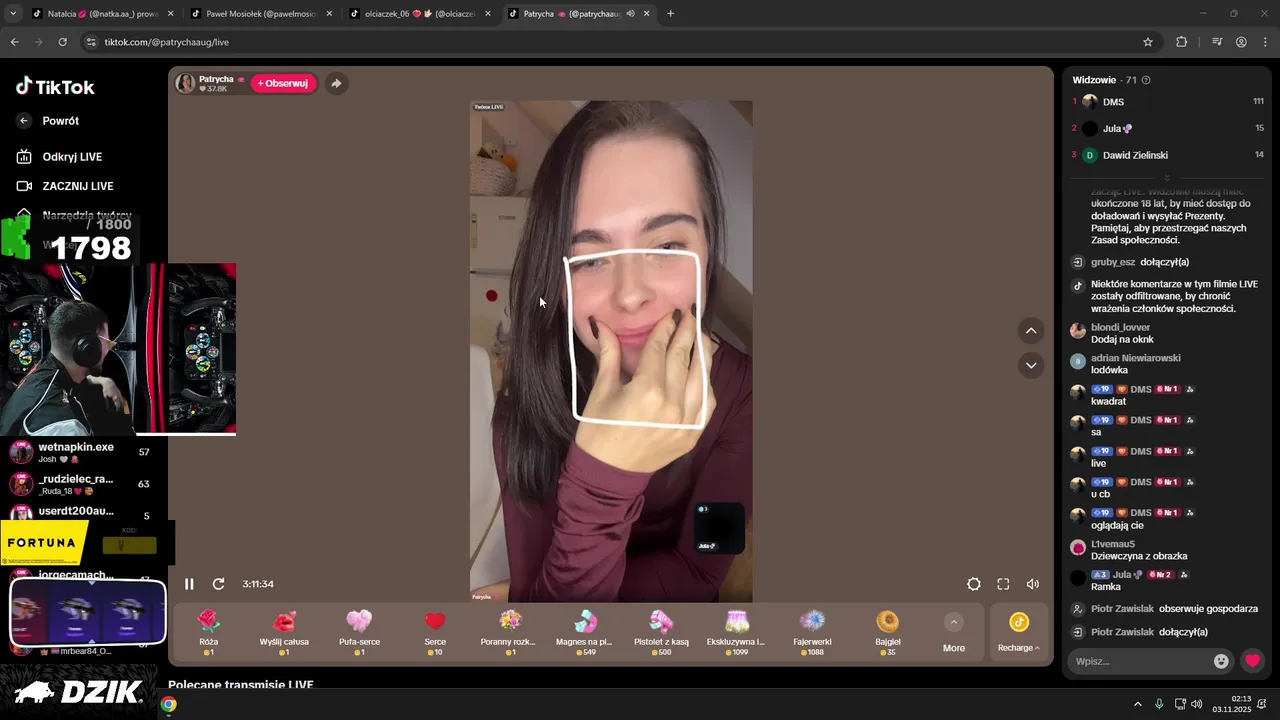The height and width of the screenshot is (720, 1280).
Task: Open the stream settings gear icon
Action: (974, 584)
